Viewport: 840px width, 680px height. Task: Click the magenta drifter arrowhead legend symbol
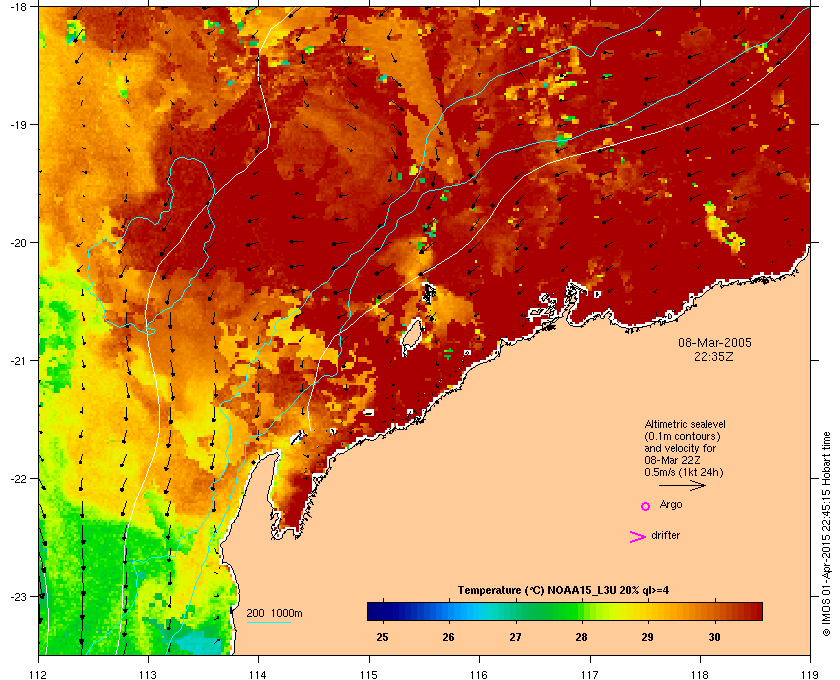(x=638, y=536)
